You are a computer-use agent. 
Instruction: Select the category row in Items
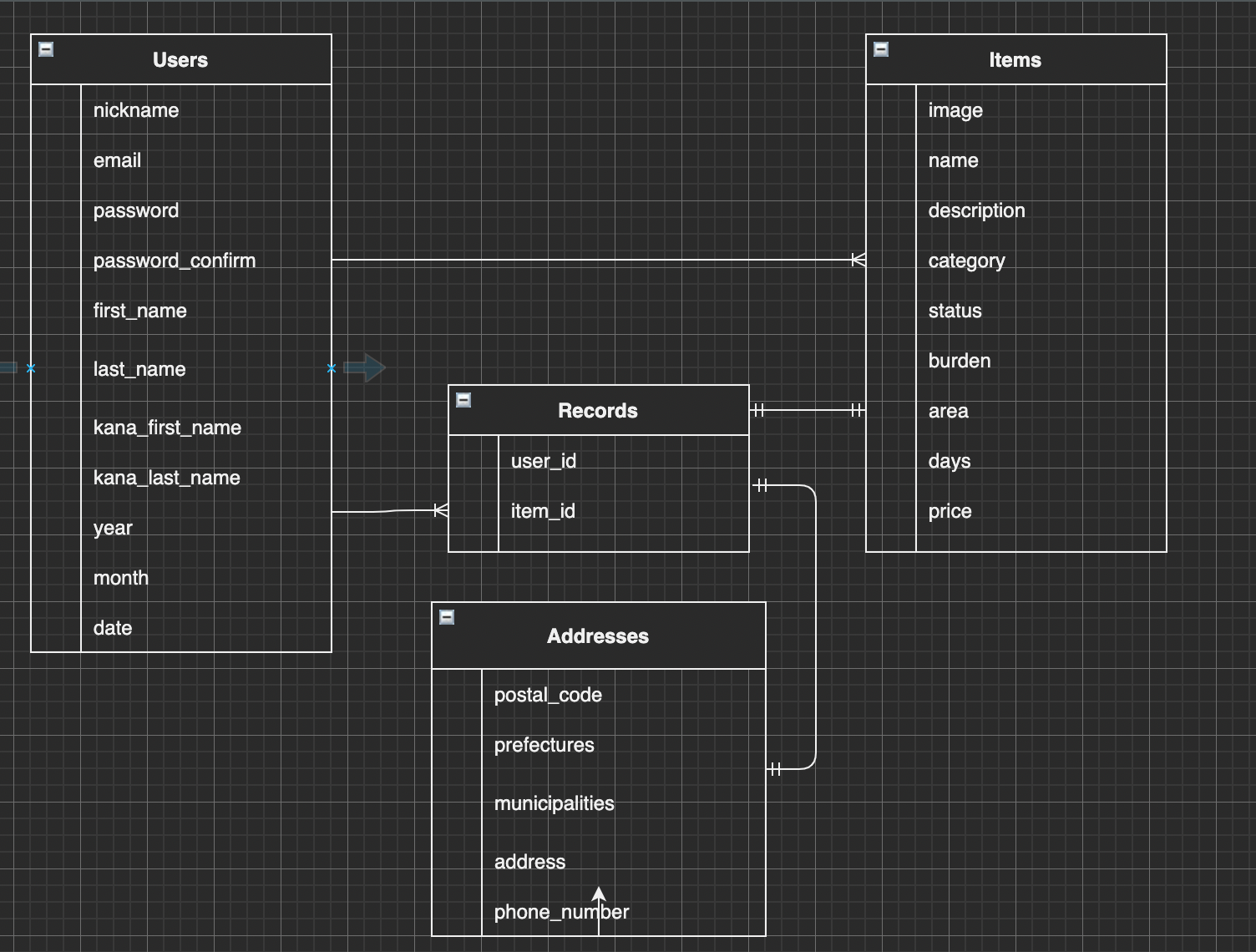[x=1016, y=260]
